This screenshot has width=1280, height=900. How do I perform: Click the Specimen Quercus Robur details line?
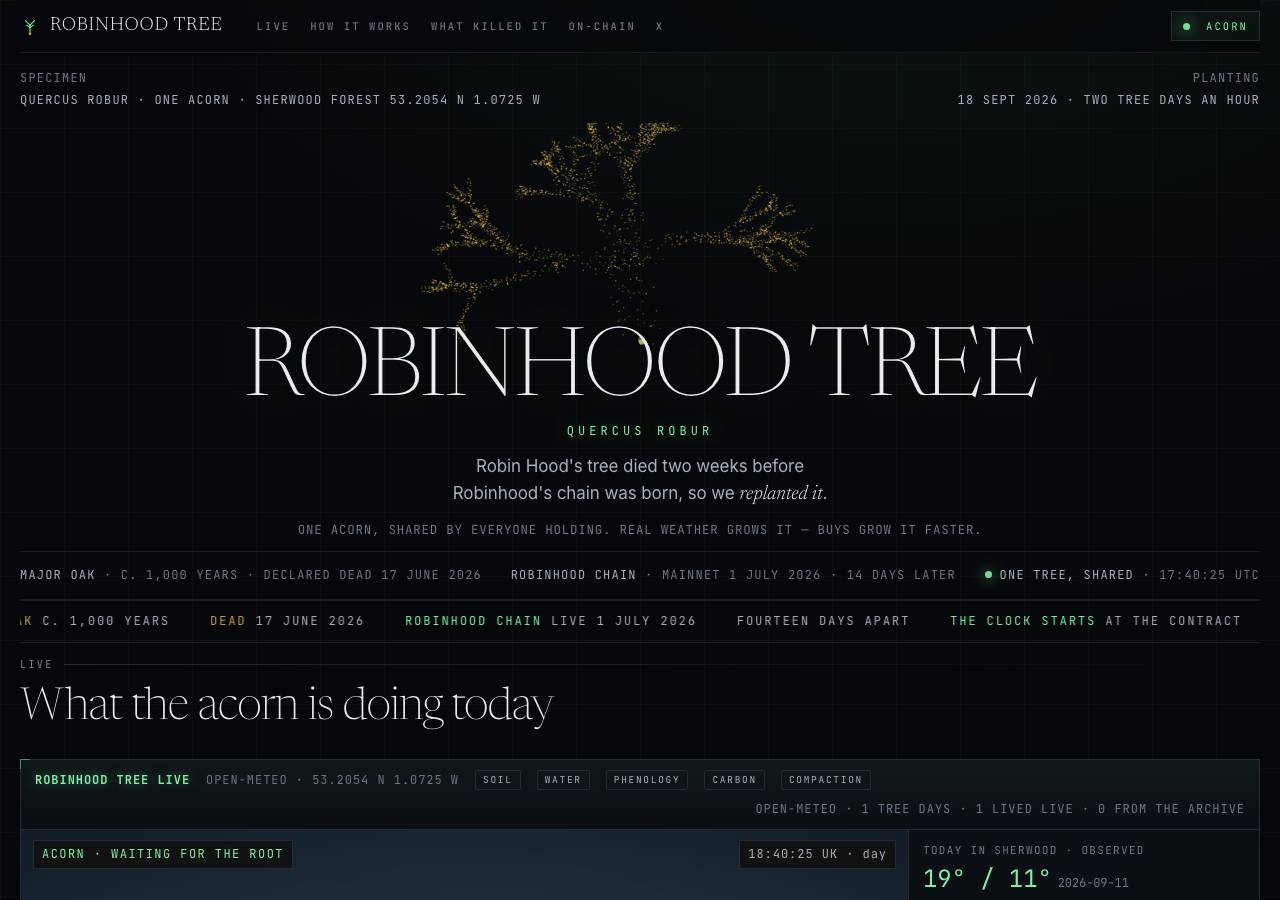click(x=280, y=100)
